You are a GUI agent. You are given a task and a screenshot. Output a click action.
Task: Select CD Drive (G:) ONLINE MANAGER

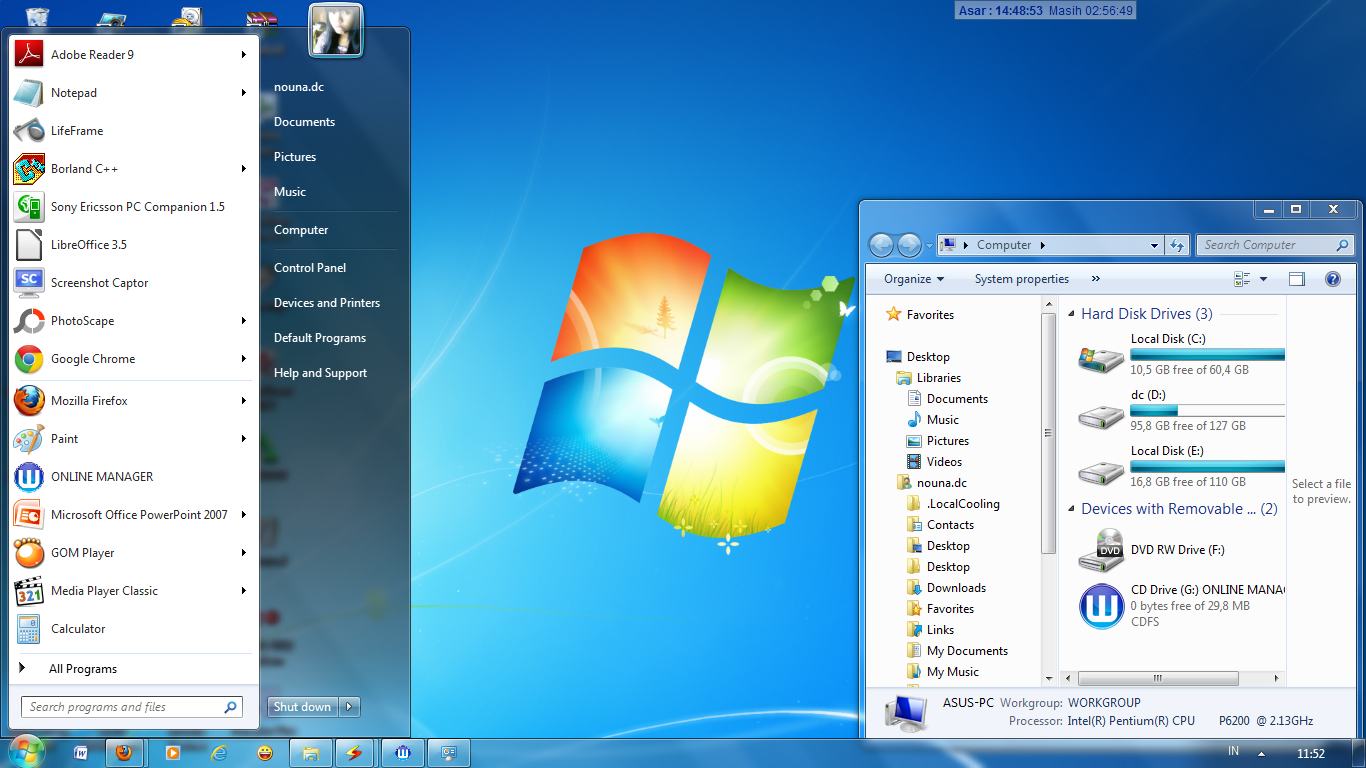[x=1182, y=606]
